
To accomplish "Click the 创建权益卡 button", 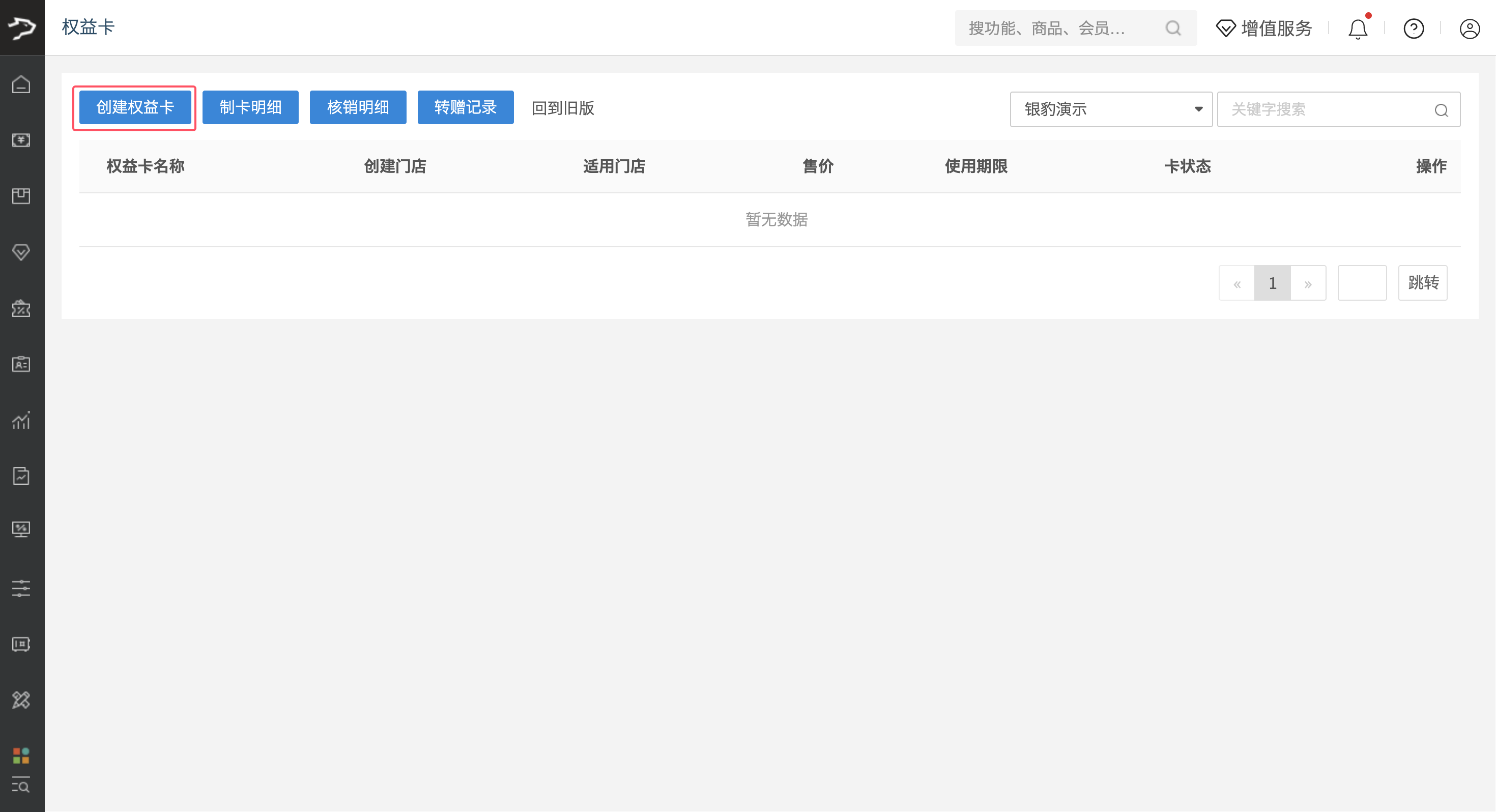I will 135,107.
